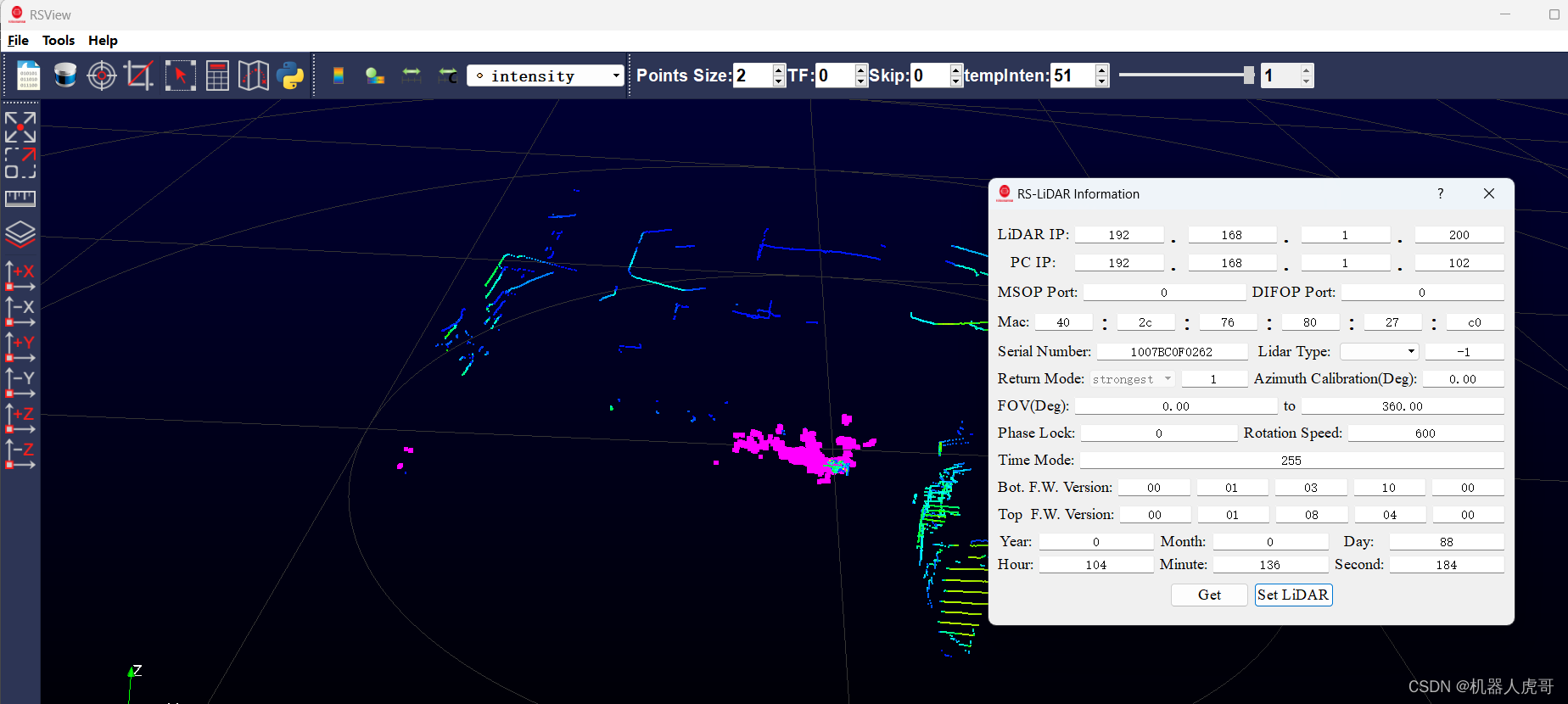Image resolution: width=1568 pixels, height=704 pixels.
Task: Click the color gradient legend icon
Action: point(339,75)
